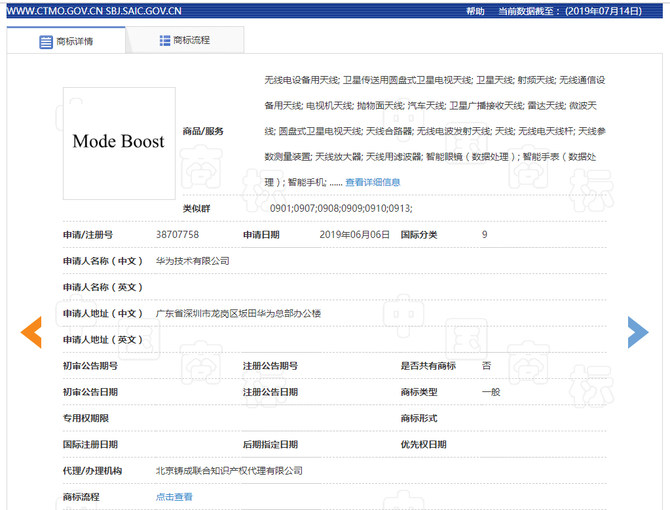Click the 国际分类 label
This screenshot has height=510, width=670.
click(x=419, y=234)
